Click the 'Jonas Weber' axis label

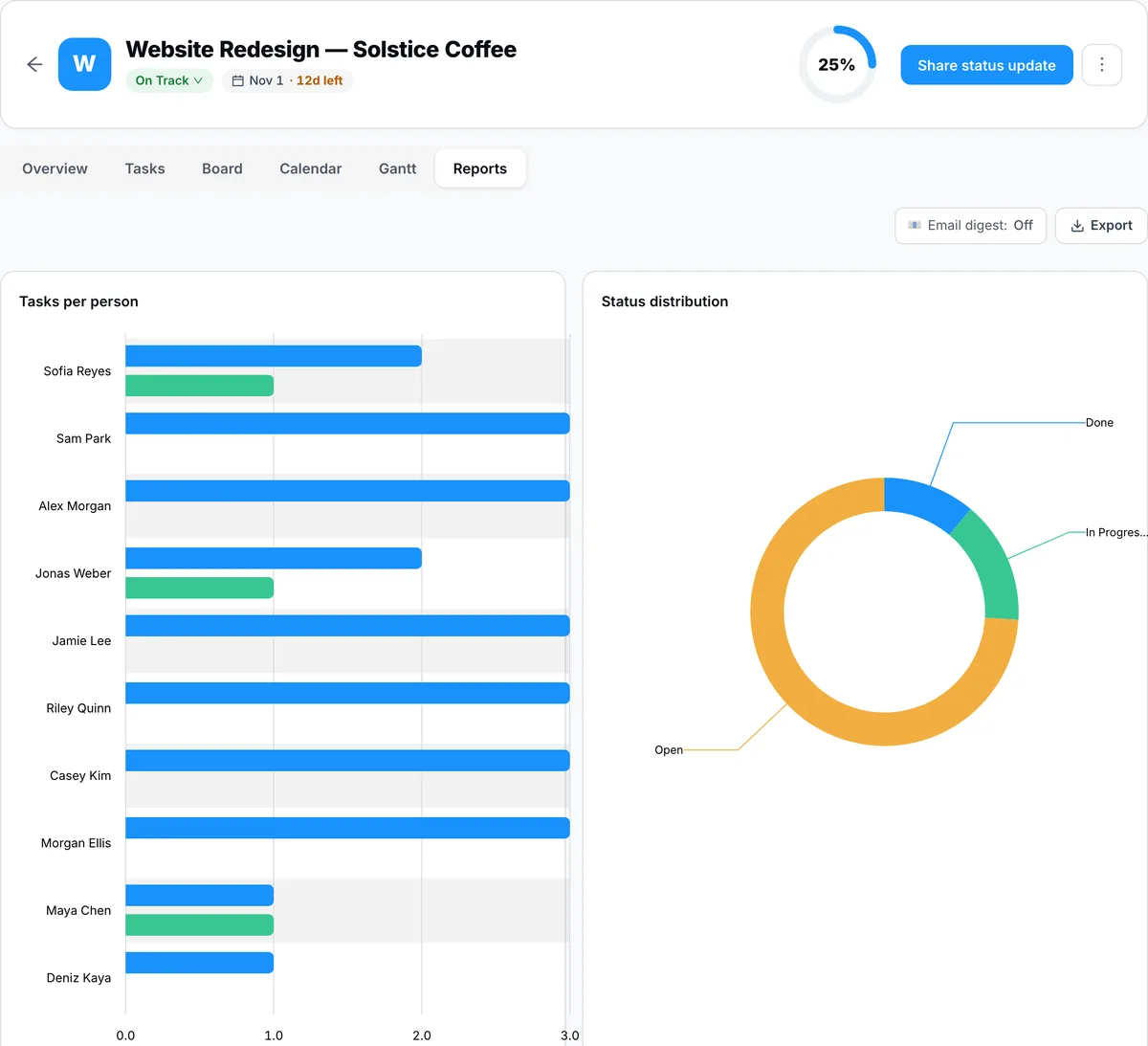click(73, 573)
